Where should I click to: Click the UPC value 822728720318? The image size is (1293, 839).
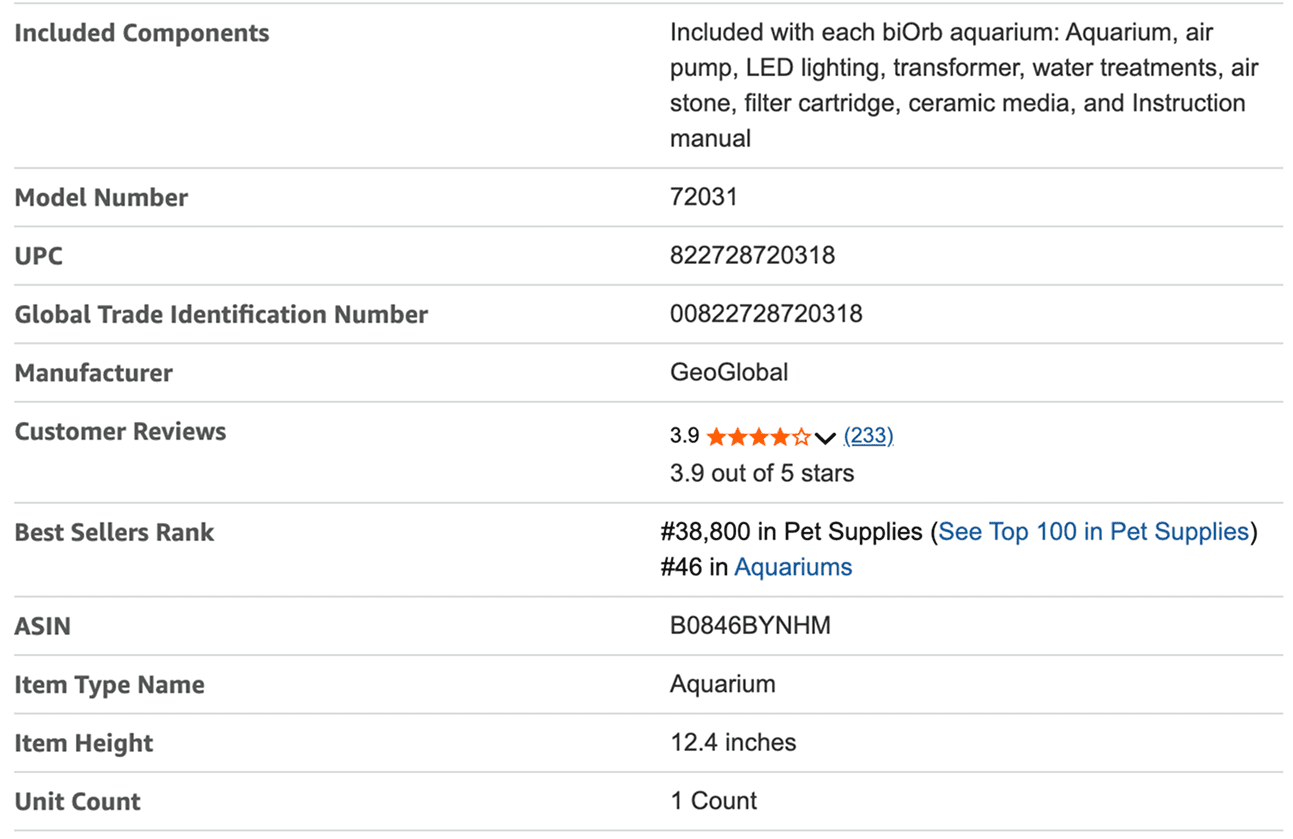[x=752, y=256]
